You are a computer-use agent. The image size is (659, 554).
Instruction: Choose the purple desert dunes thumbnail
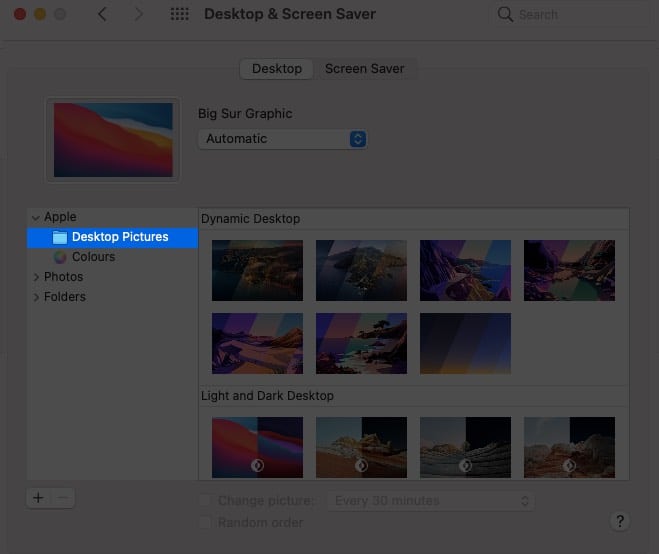pos(257,343)
